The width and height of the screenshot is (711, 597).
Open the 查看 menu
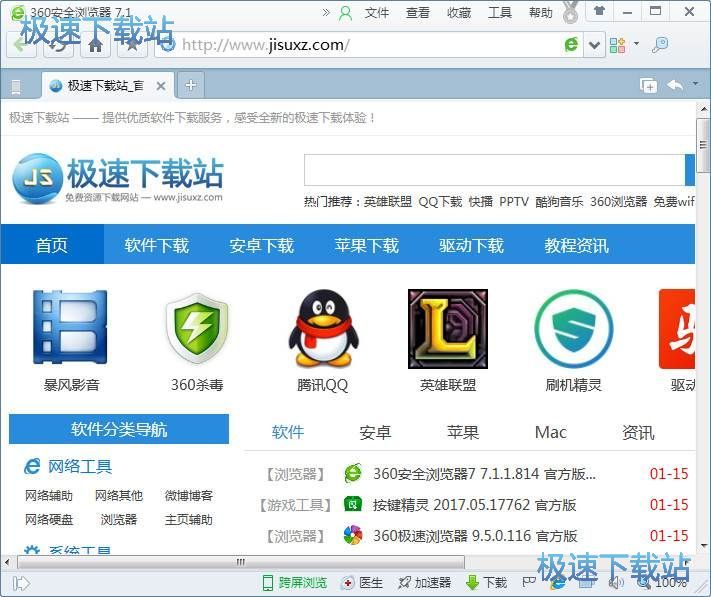coord(417,13)
